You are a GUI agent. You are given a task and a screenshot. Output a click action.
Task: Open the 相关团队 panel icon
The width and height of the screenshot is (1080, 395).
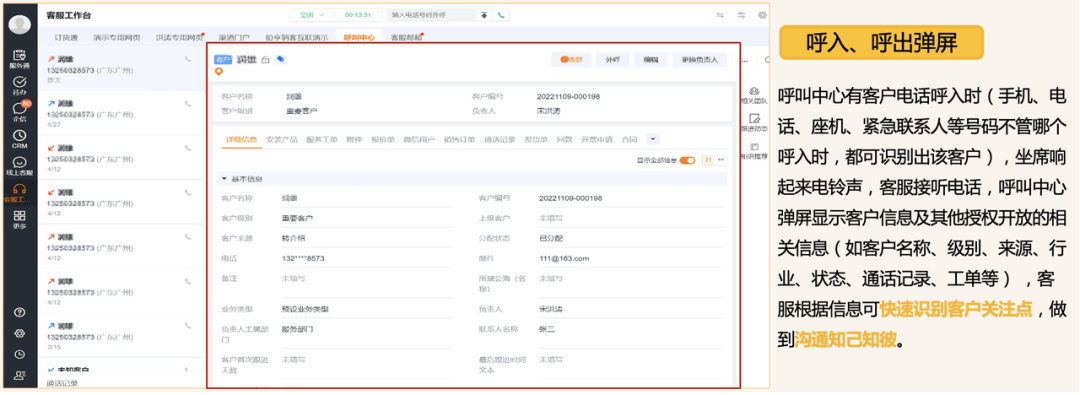click(755, 94)
